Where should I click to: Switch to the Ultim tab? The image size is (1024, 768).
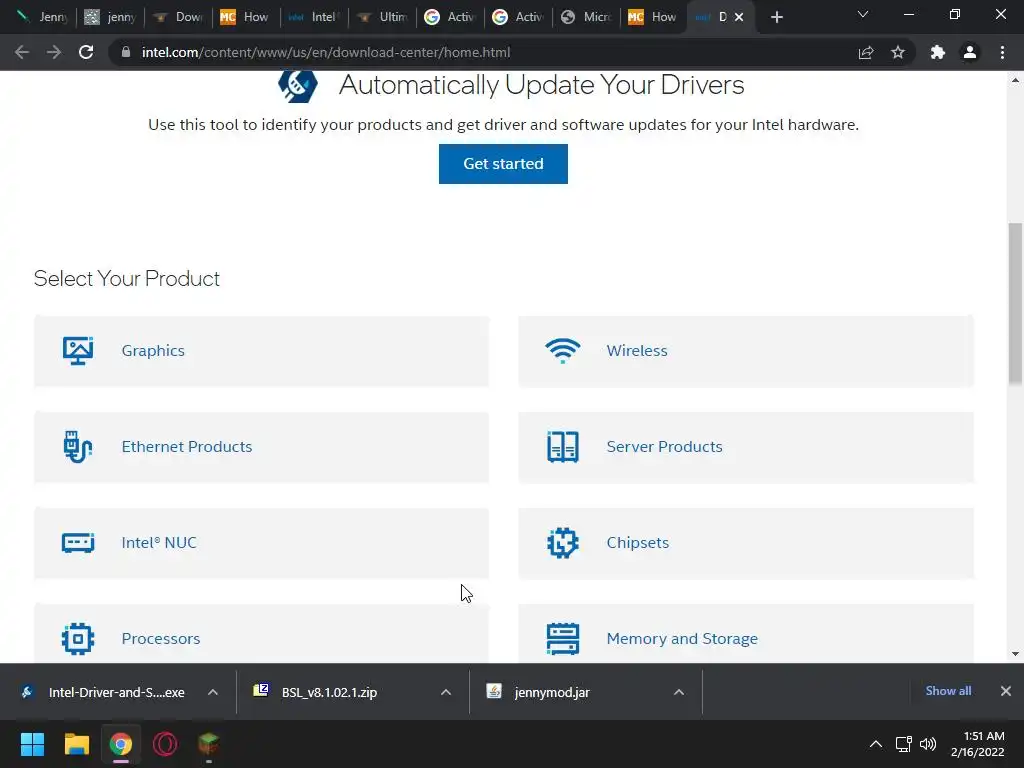(x=382, y=17)
